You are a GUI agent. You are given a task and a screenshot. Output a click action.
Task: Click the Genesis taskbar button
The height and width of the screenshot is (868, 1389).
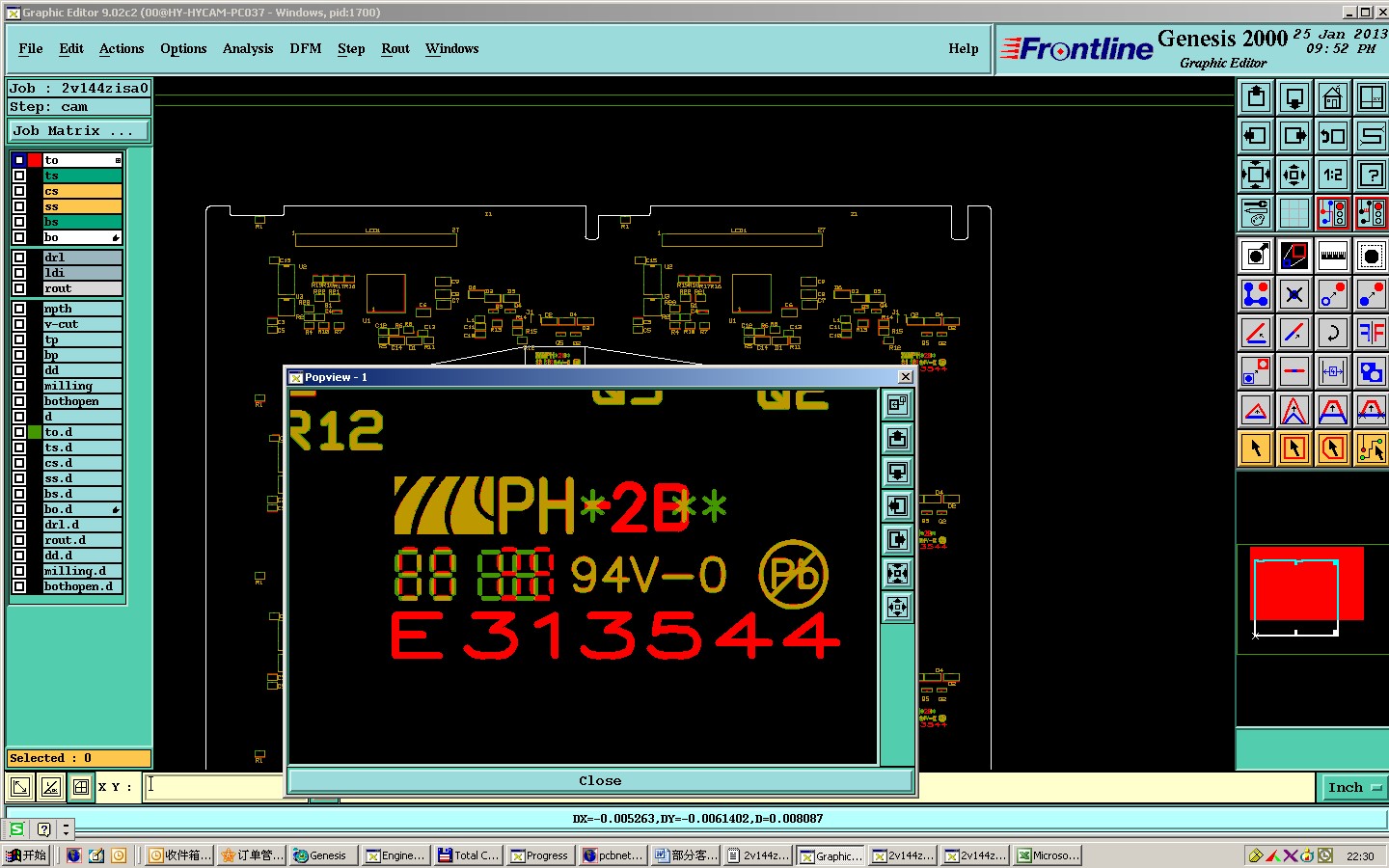tap(322, 855)
